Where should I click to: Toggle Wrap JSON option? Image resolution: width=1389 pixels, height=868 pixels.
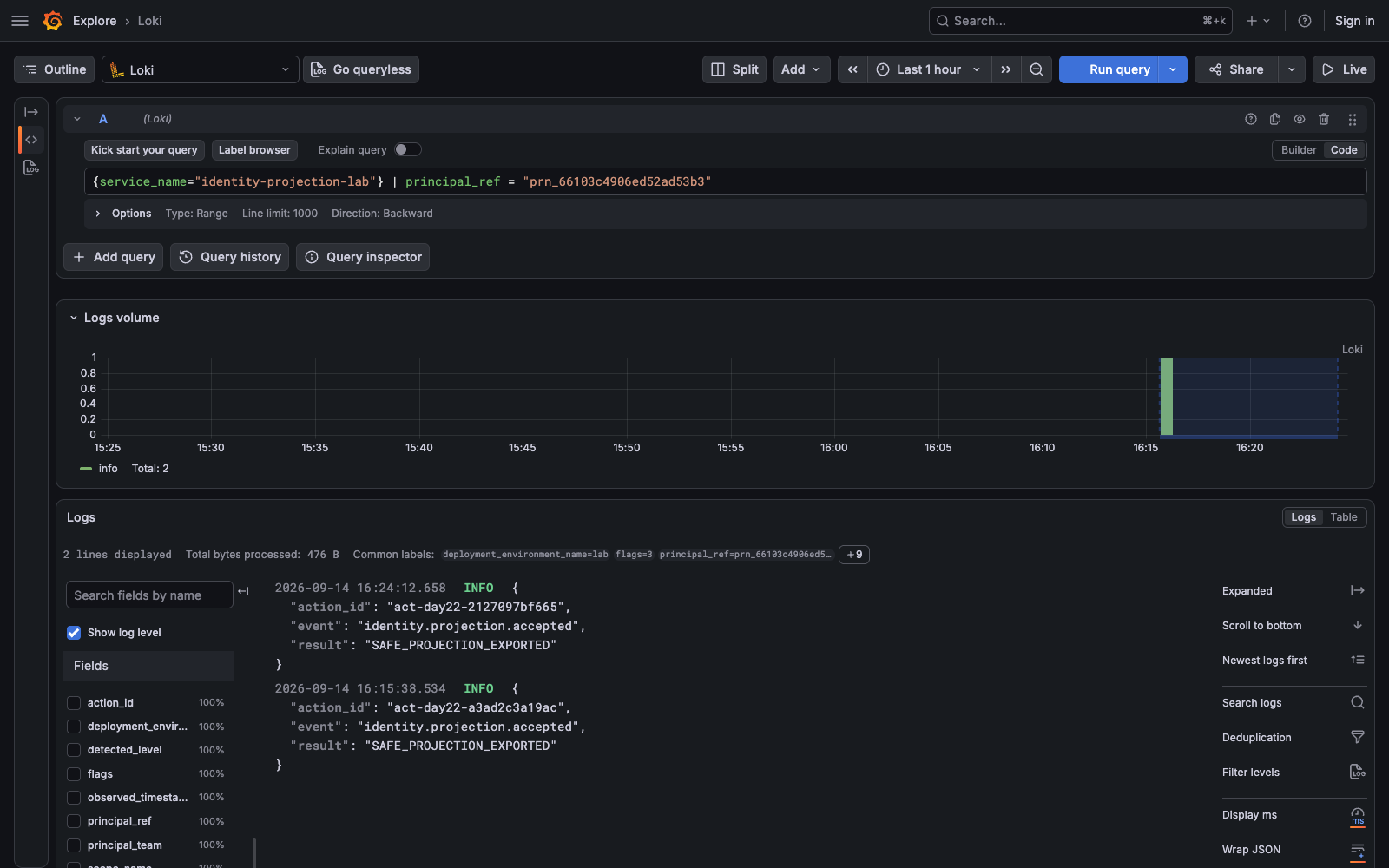[1293, 850]
